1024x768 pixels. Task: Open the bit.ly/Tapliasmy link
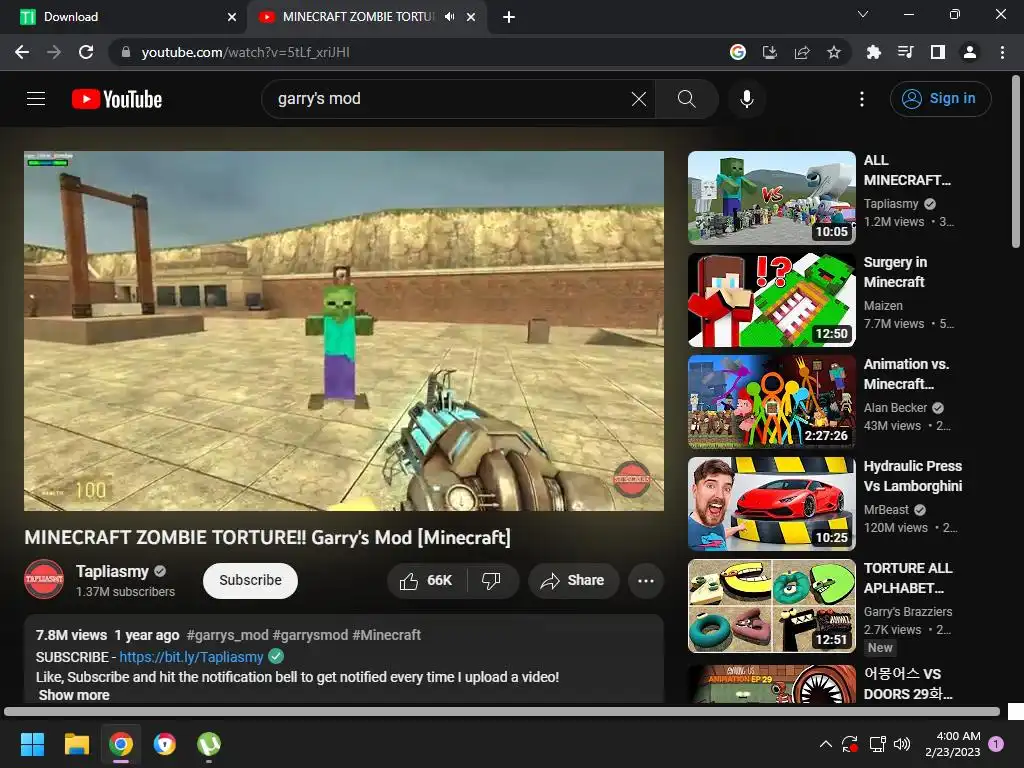[191, 657]
